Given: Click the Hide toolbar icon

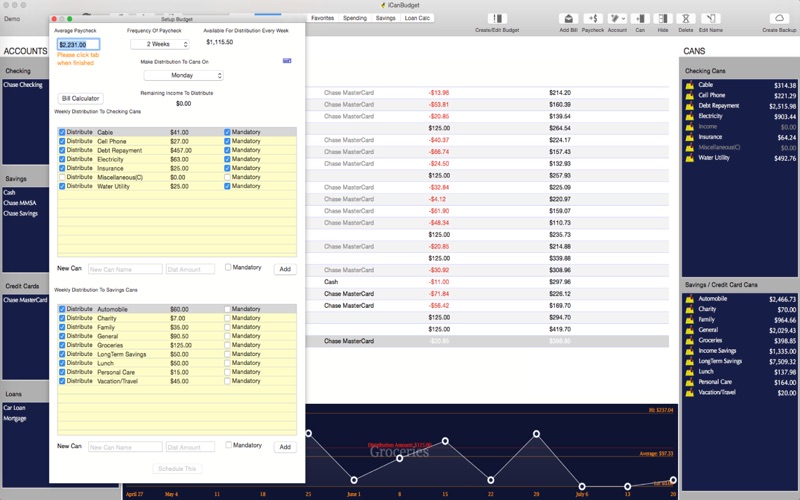Looking at the screenshot, I should [663, 19].
